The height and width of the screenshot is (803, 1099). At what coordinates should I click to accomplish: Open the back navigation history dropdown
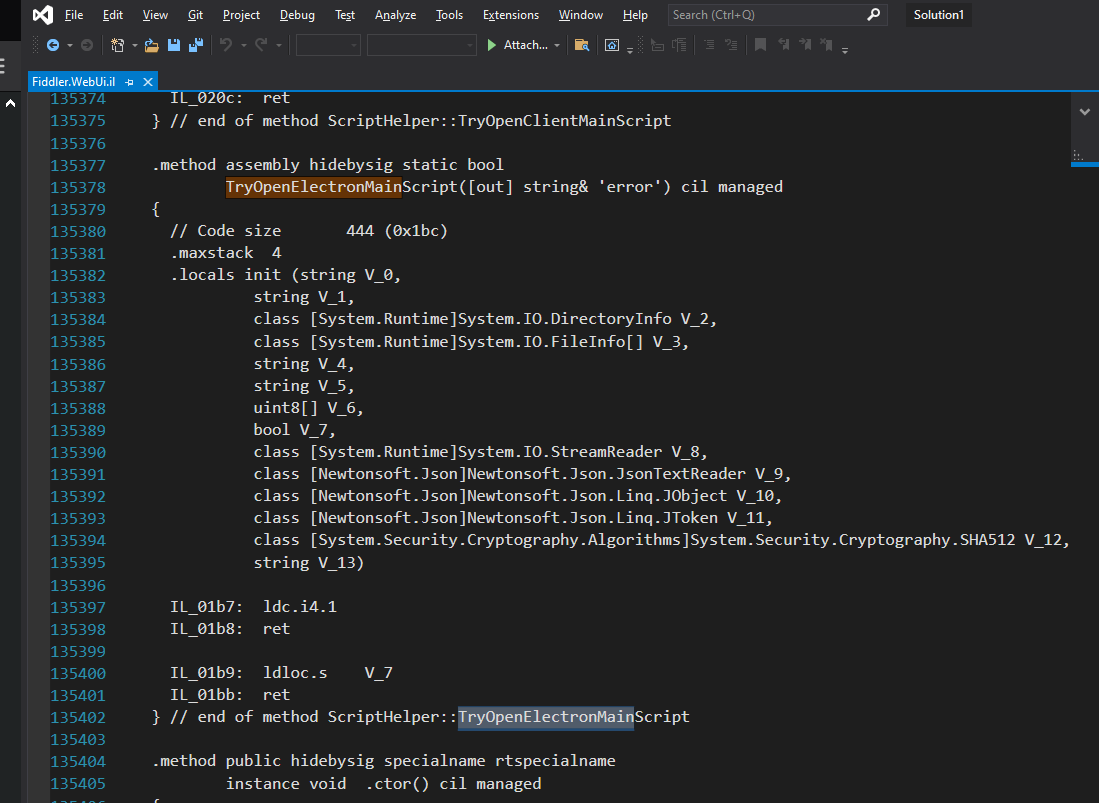(69, 46)
